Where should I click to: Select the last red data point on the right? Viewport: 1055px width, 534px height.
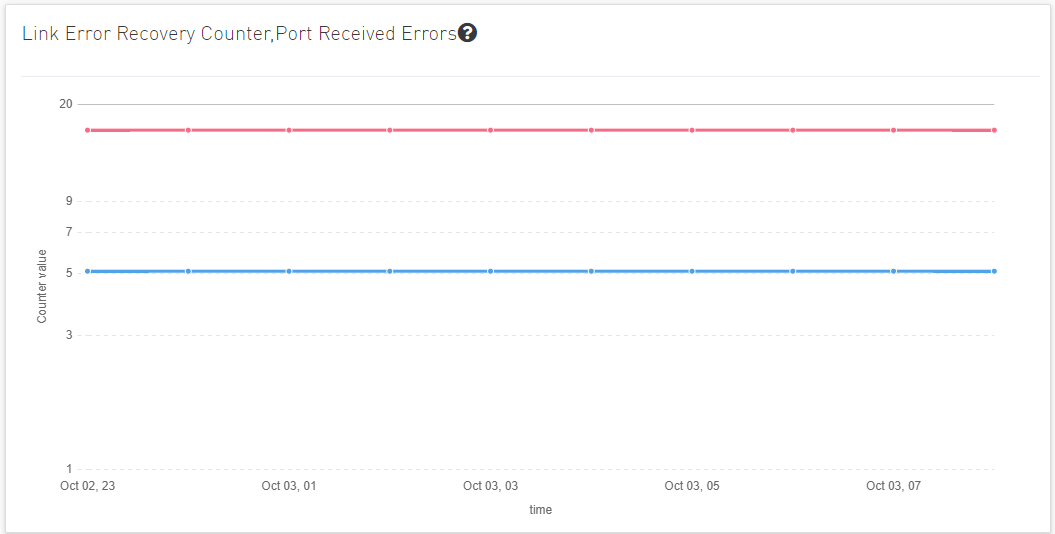[x=994, y=130]
